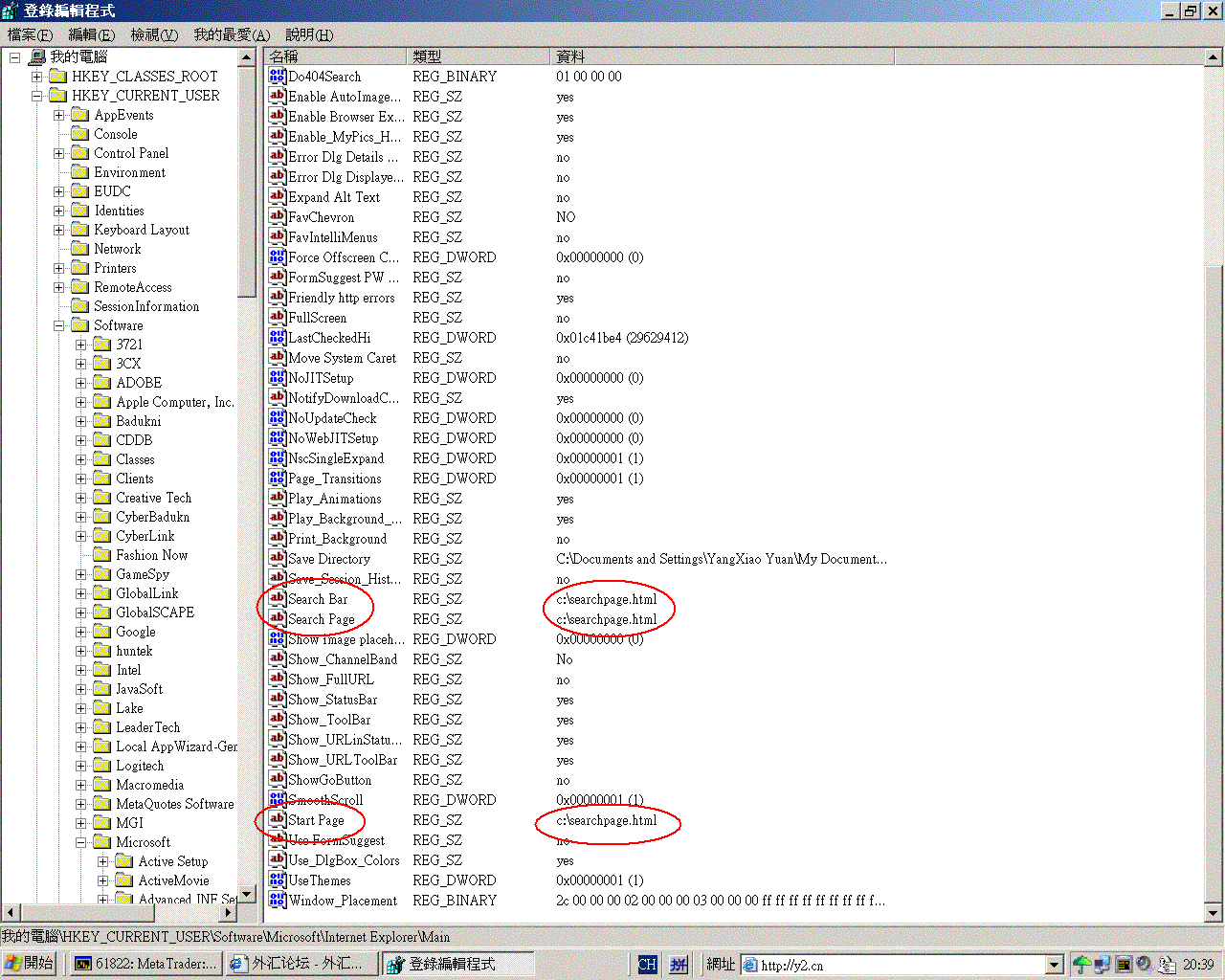Open the 編輯(E) menu
1225x980 pixels.
coord(91,35)
